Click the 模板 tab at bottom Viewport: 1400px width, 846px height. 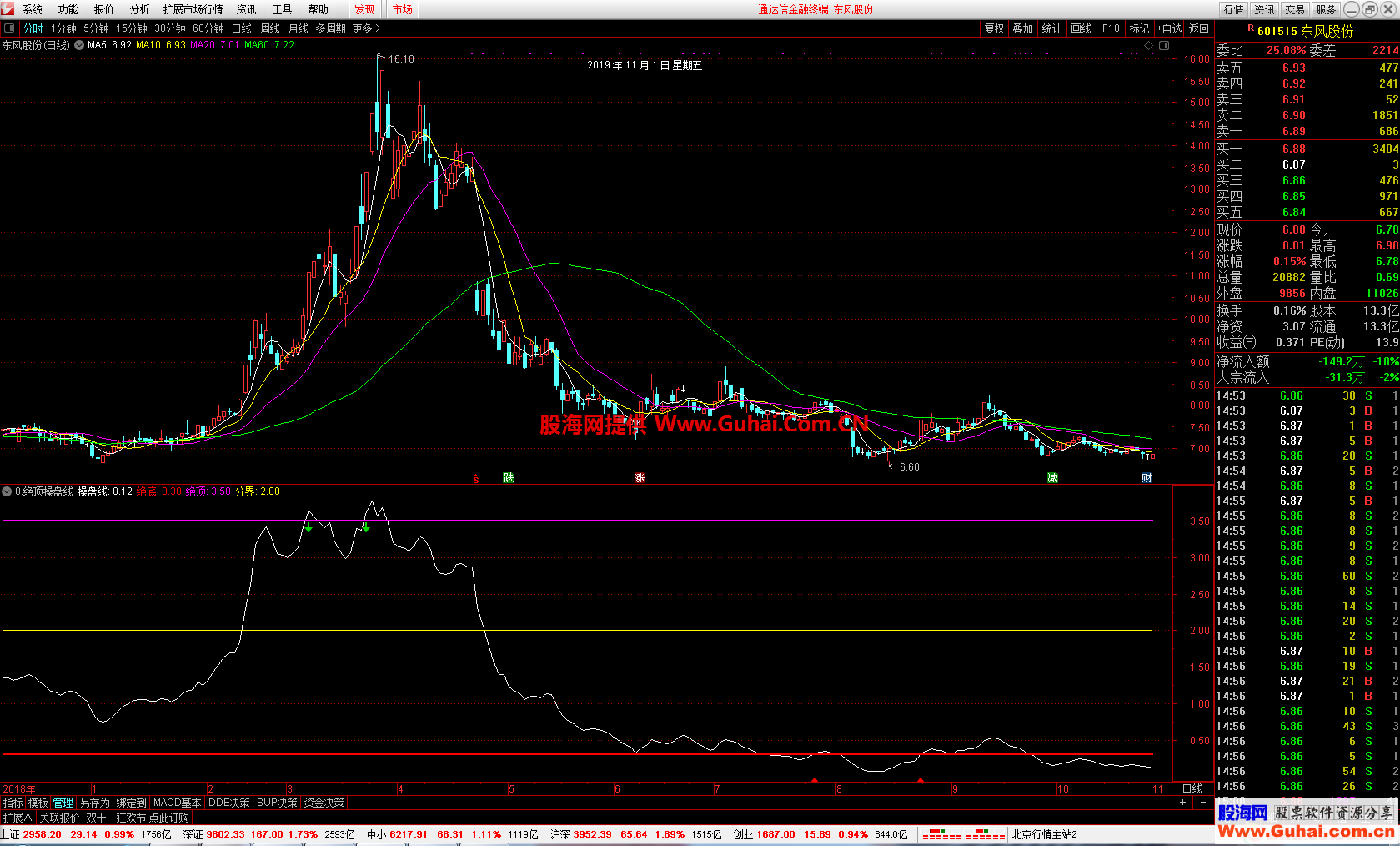(x=38, y=803)
